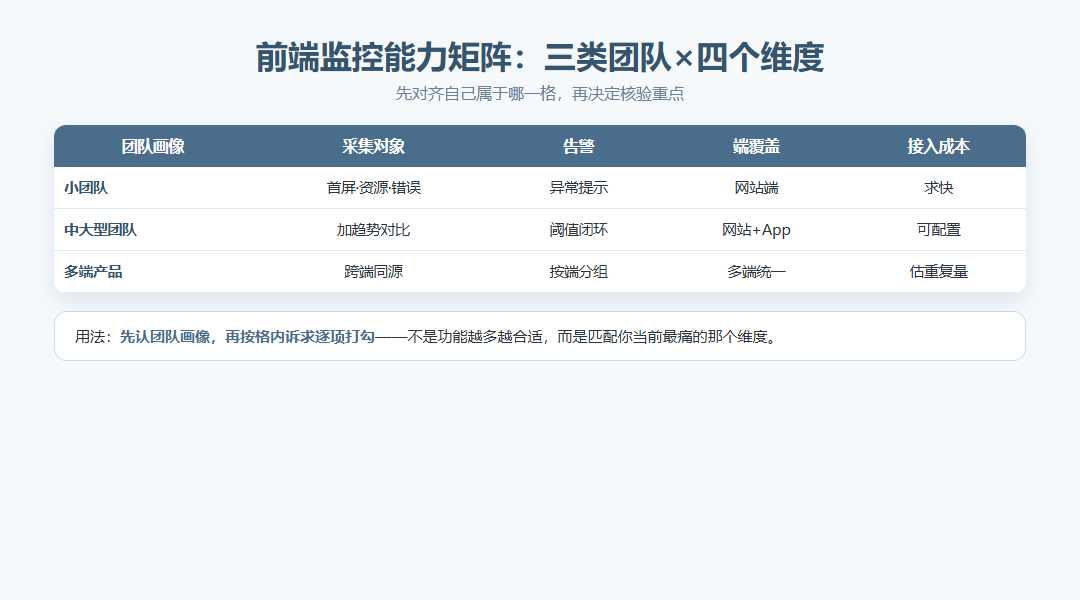Select the 中大型团队 row label
The image size is (1080, 600).
[x=101, y=229]
